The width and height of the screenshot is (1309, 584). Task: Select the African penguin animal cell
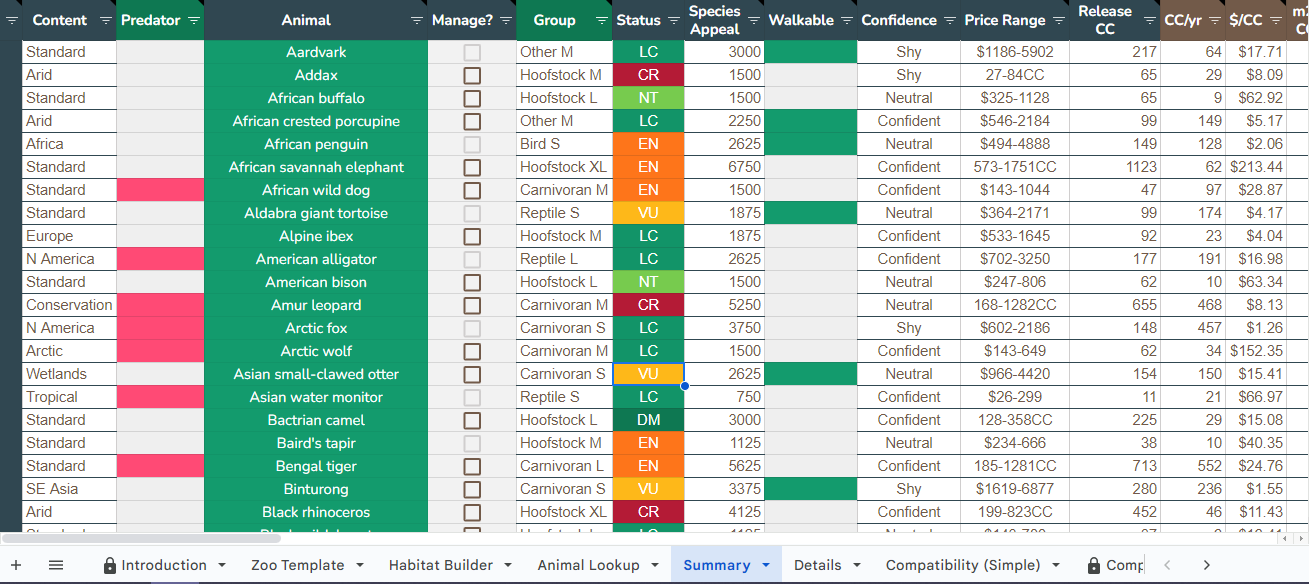pos(316,144)
